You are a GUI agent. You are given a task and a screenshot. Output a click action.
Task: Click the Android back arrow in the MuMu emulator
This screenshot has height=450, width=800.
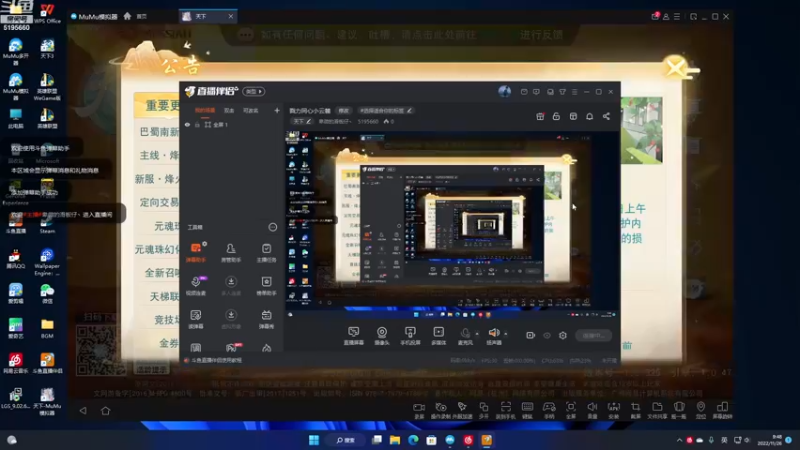pos(83,410)
